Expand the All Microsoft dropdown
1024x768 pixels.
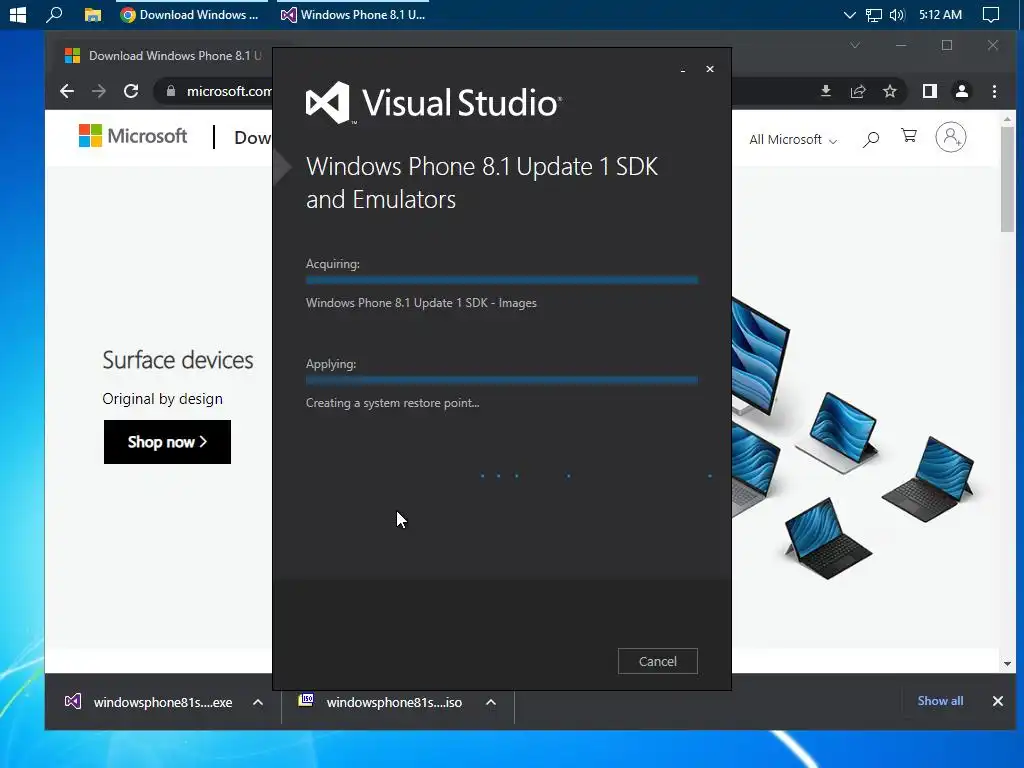point(793,139)
